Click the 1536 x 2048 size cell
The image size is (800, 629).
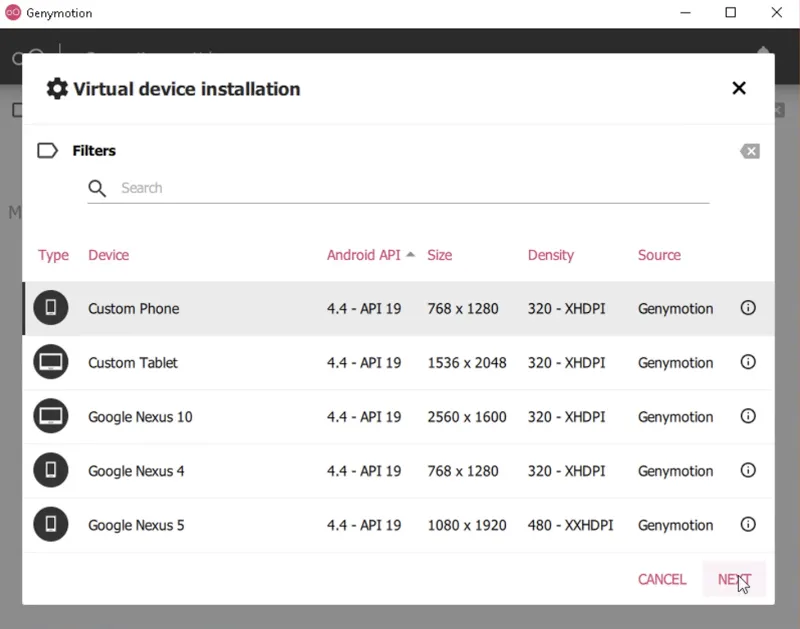(x=467, y=363)
